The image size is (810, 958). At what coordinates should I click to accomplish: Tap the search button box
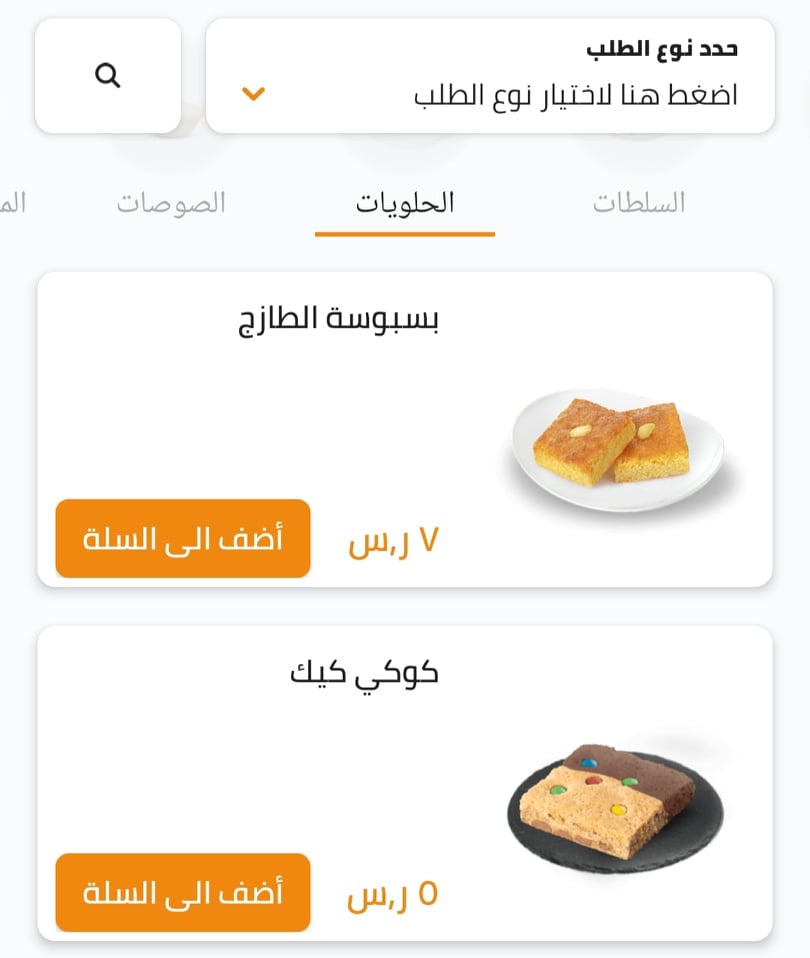(x=108, y=76)
